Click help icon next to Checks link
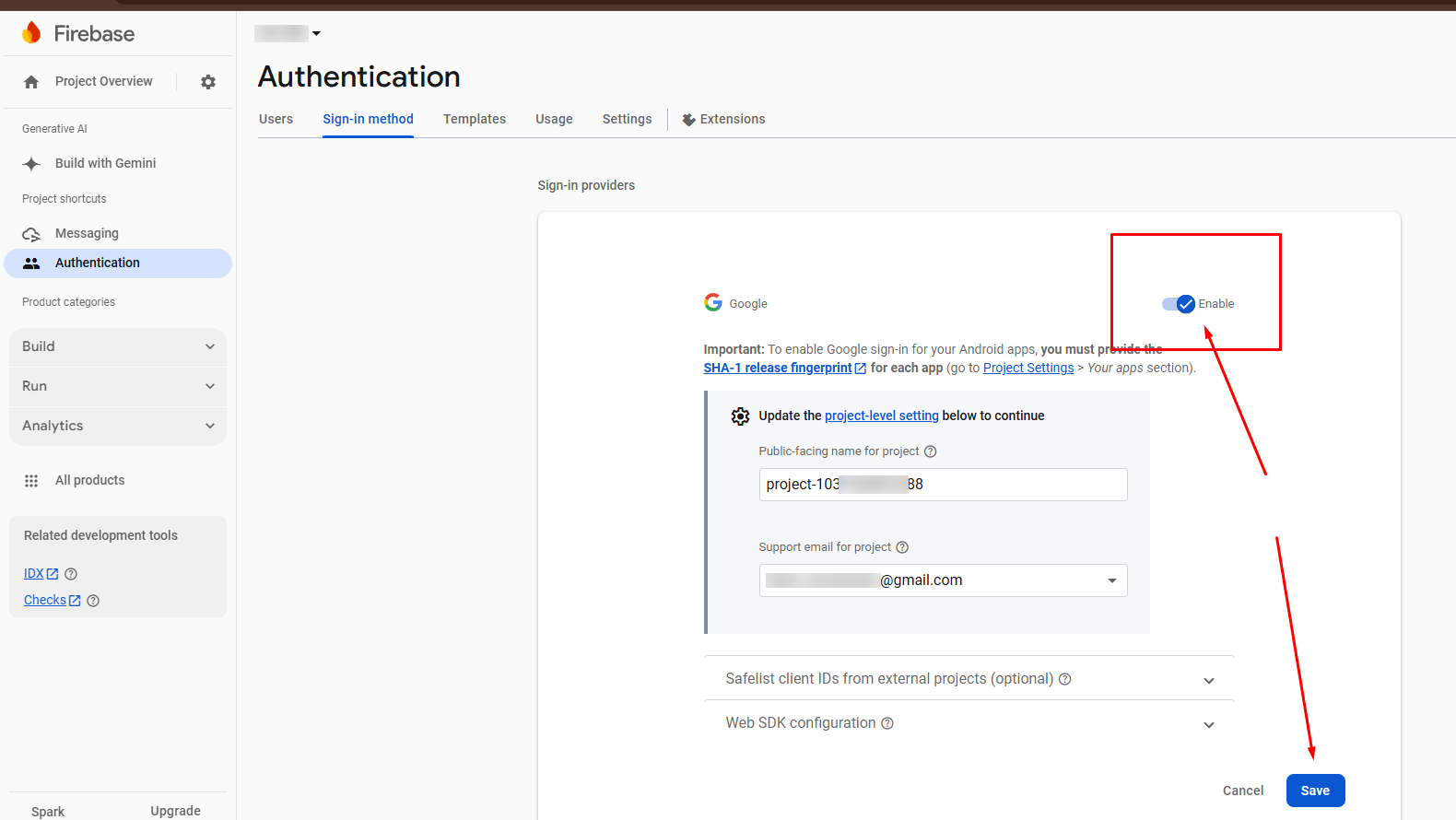Screen dimensions: 1456x820 coord(93,601)
